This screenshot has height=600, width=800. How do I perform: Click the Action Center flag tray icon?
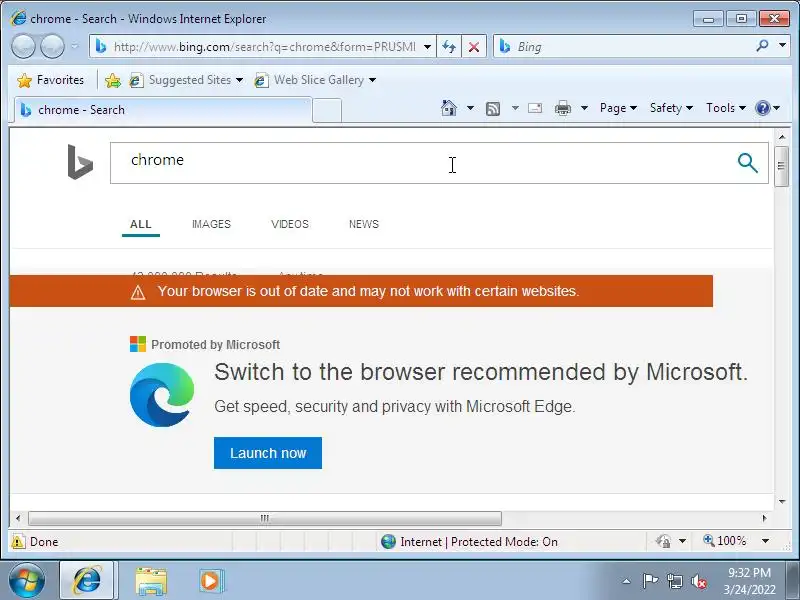[650, 581]
